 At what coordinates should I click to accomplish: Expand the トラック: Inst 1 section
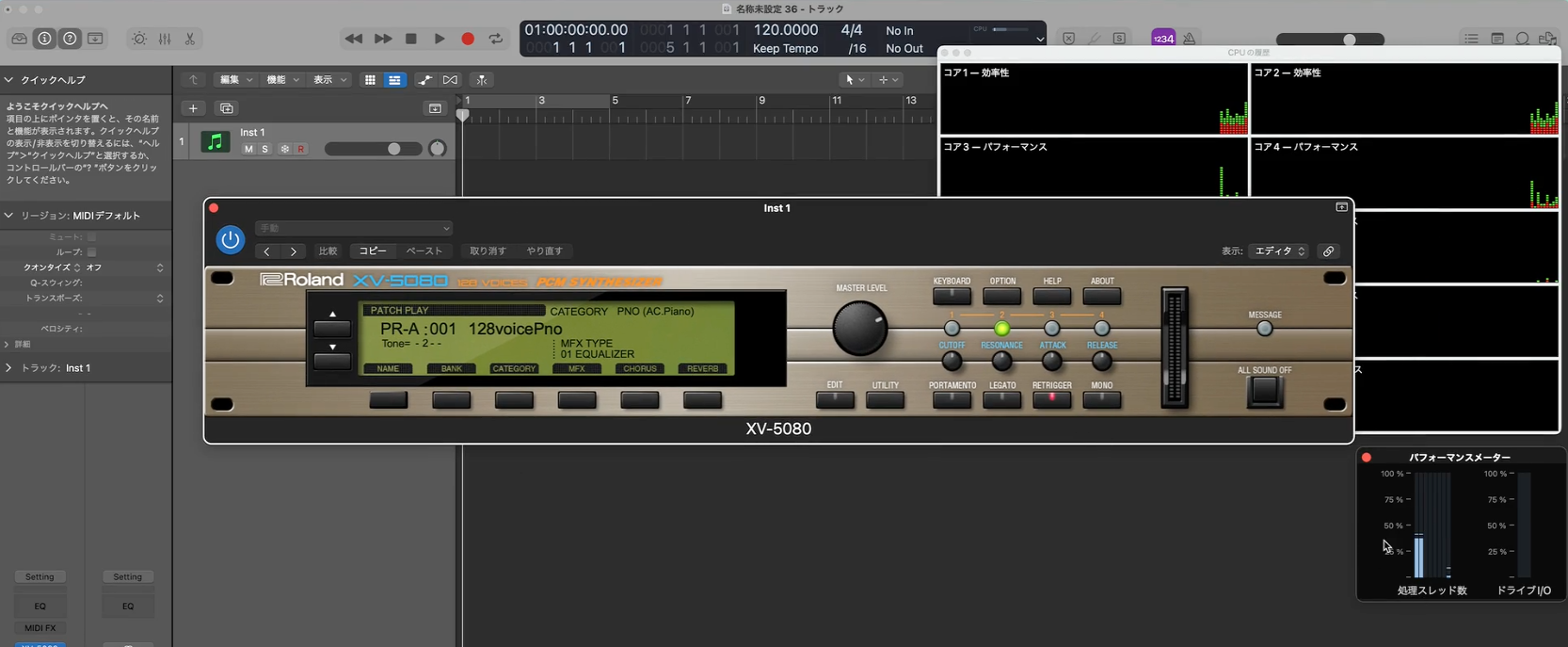pos(8,368)
